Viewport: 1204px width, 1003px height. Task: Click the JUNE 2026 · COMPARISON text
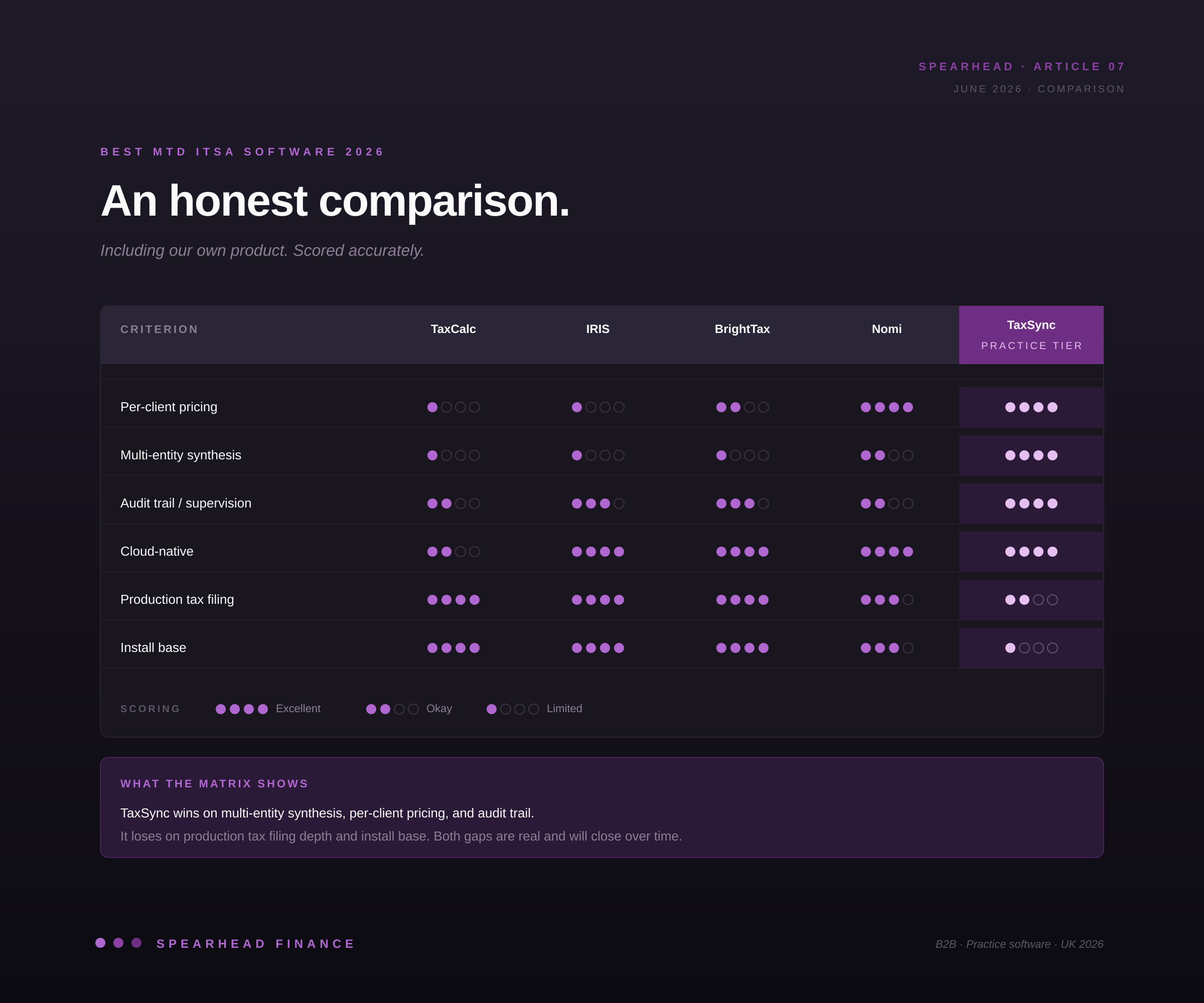[1039, 89]
